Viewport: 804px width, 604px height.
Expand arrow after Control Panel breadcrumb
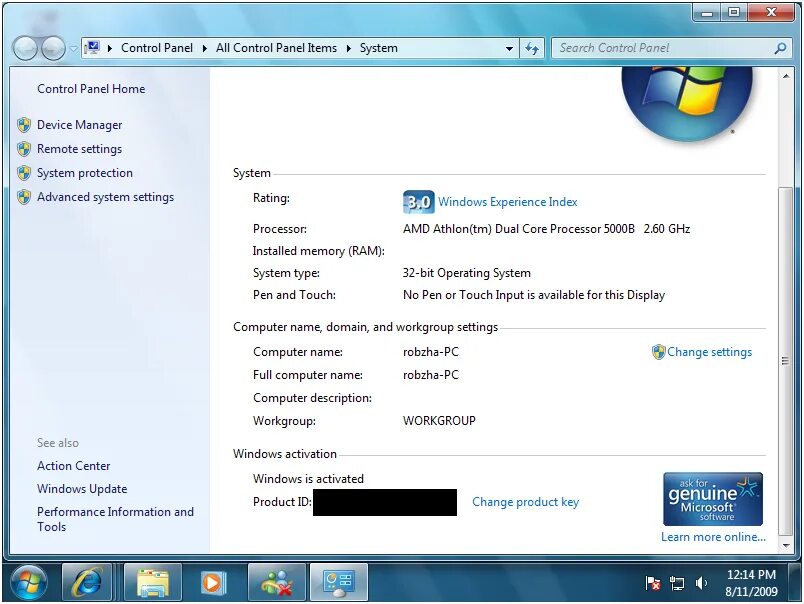[x=205, y=48]
